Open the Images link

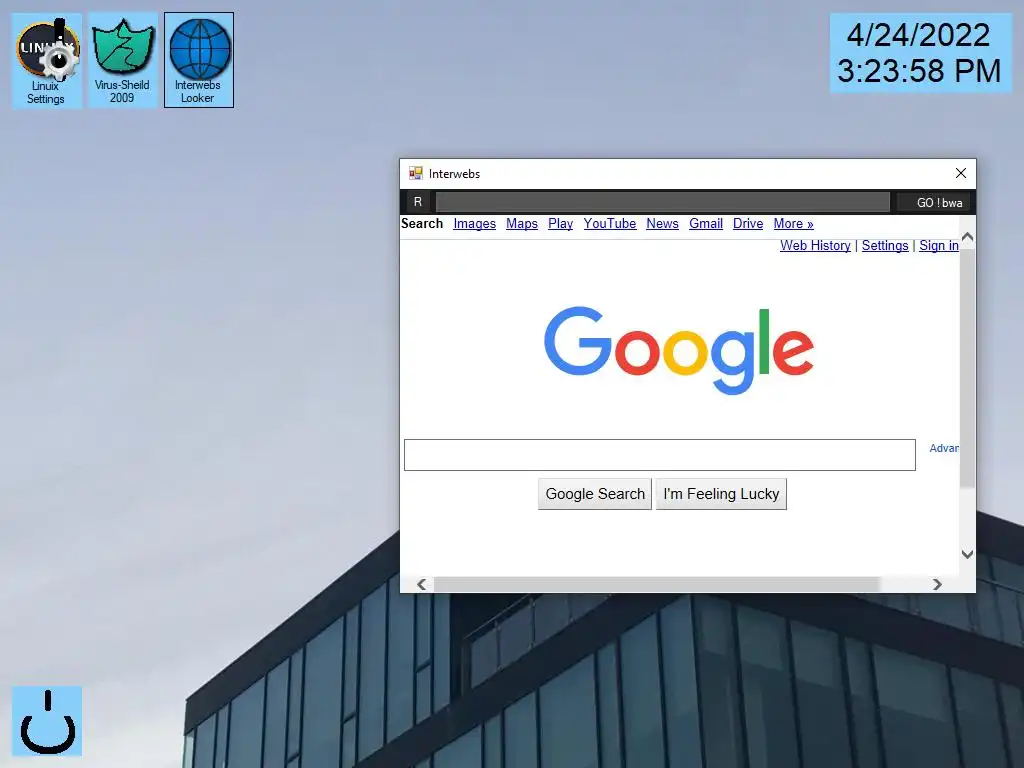click(x=474, y=223)
